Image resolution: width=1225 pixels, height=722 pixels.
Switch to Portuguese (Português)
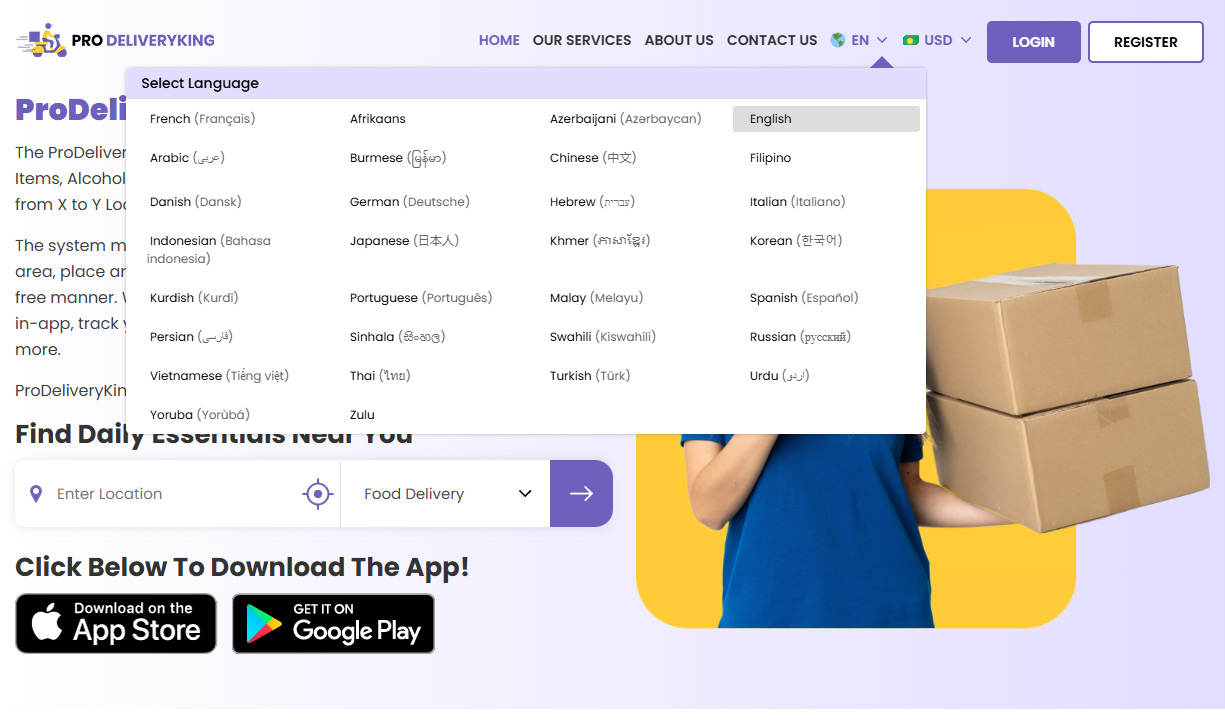pos(421,298)
